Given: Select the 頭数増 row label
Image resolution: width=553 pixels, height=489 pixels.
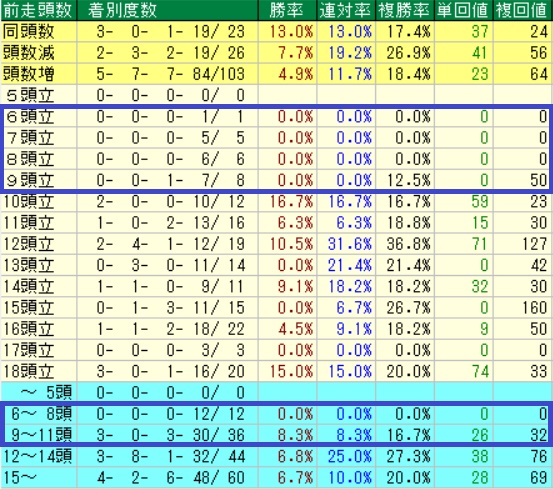Looking at the screenshot, I should (29, 74).
